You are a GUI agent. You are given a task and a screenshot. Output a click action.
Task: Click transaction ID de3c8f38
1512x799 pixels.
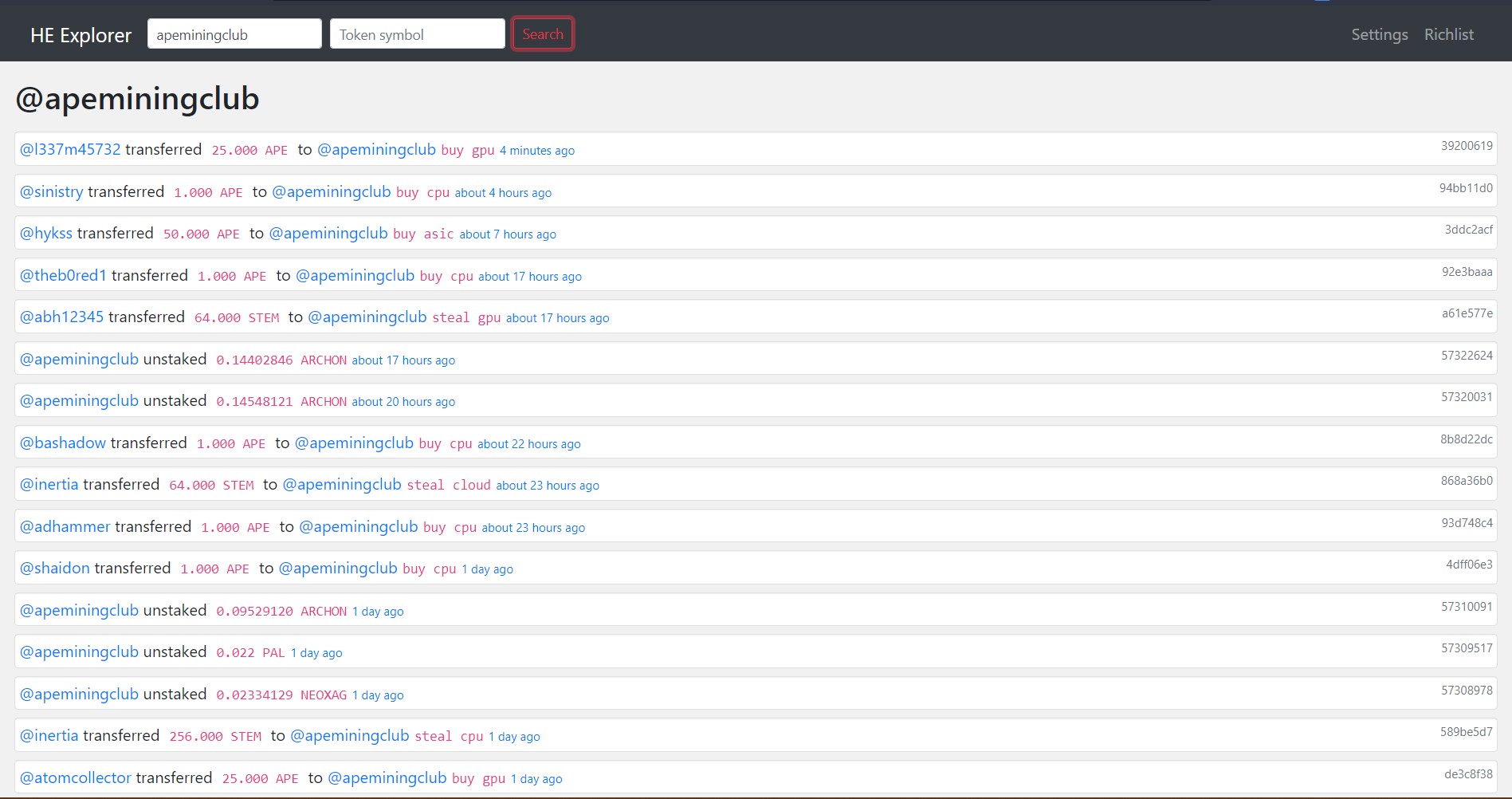pos(1468,774)
